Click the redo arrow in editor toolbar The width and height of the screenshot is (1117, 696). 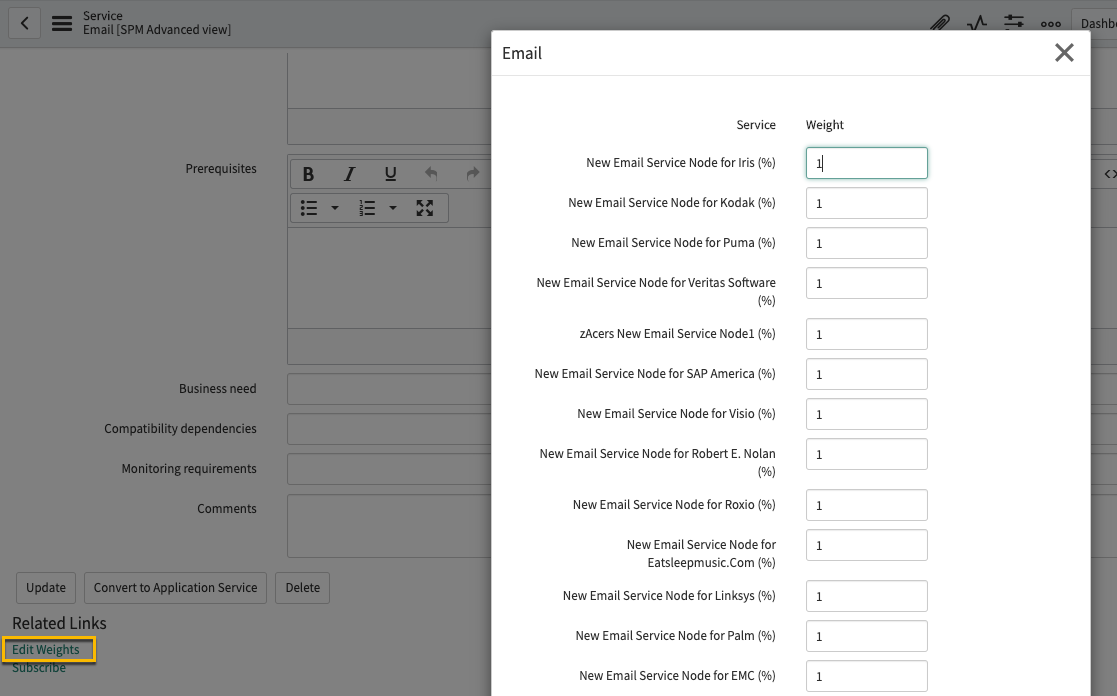(472, 174)
